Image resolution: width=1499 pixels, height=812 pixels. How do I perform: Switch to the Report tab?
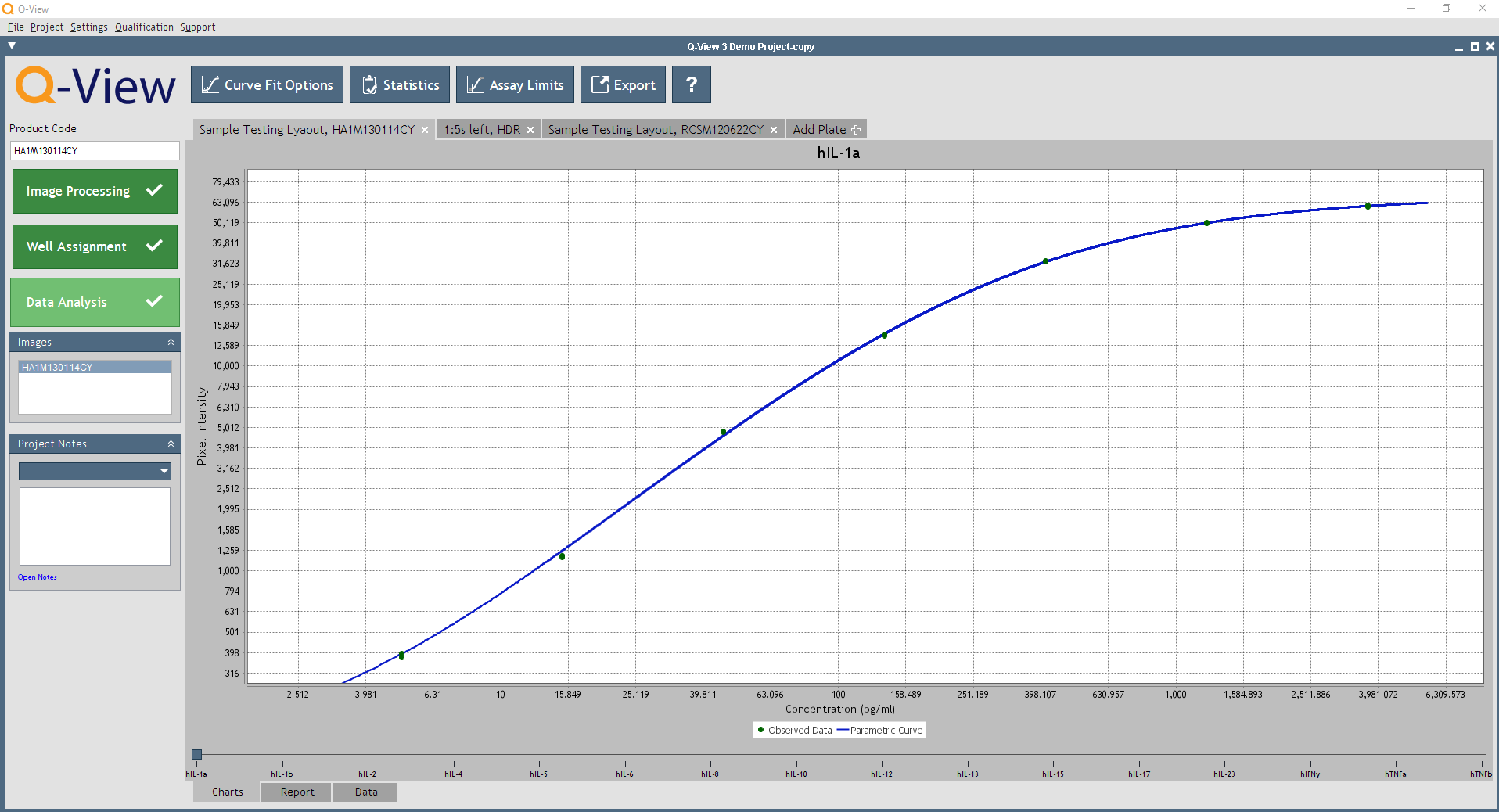point(297,792)
